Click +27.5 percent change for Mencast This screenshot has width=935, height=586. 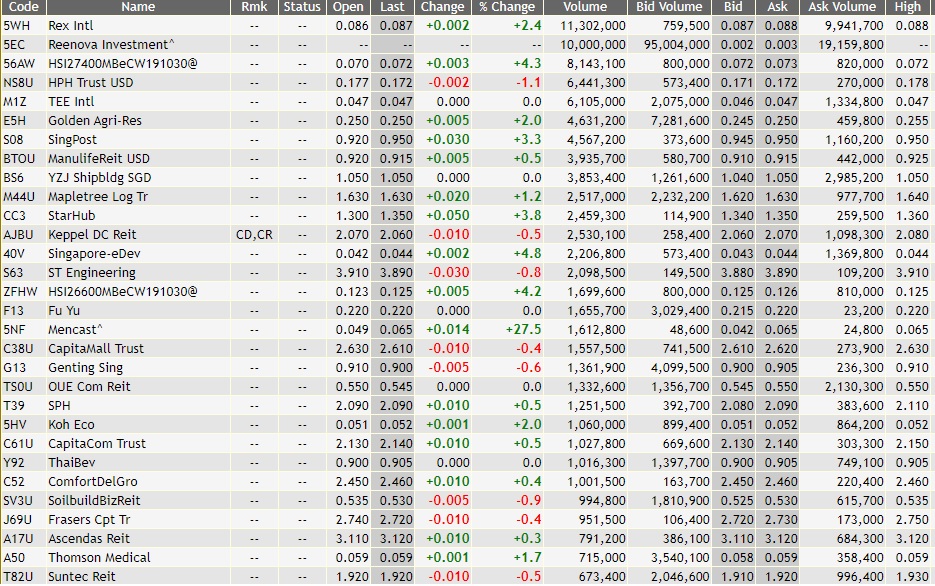(523, 330)
